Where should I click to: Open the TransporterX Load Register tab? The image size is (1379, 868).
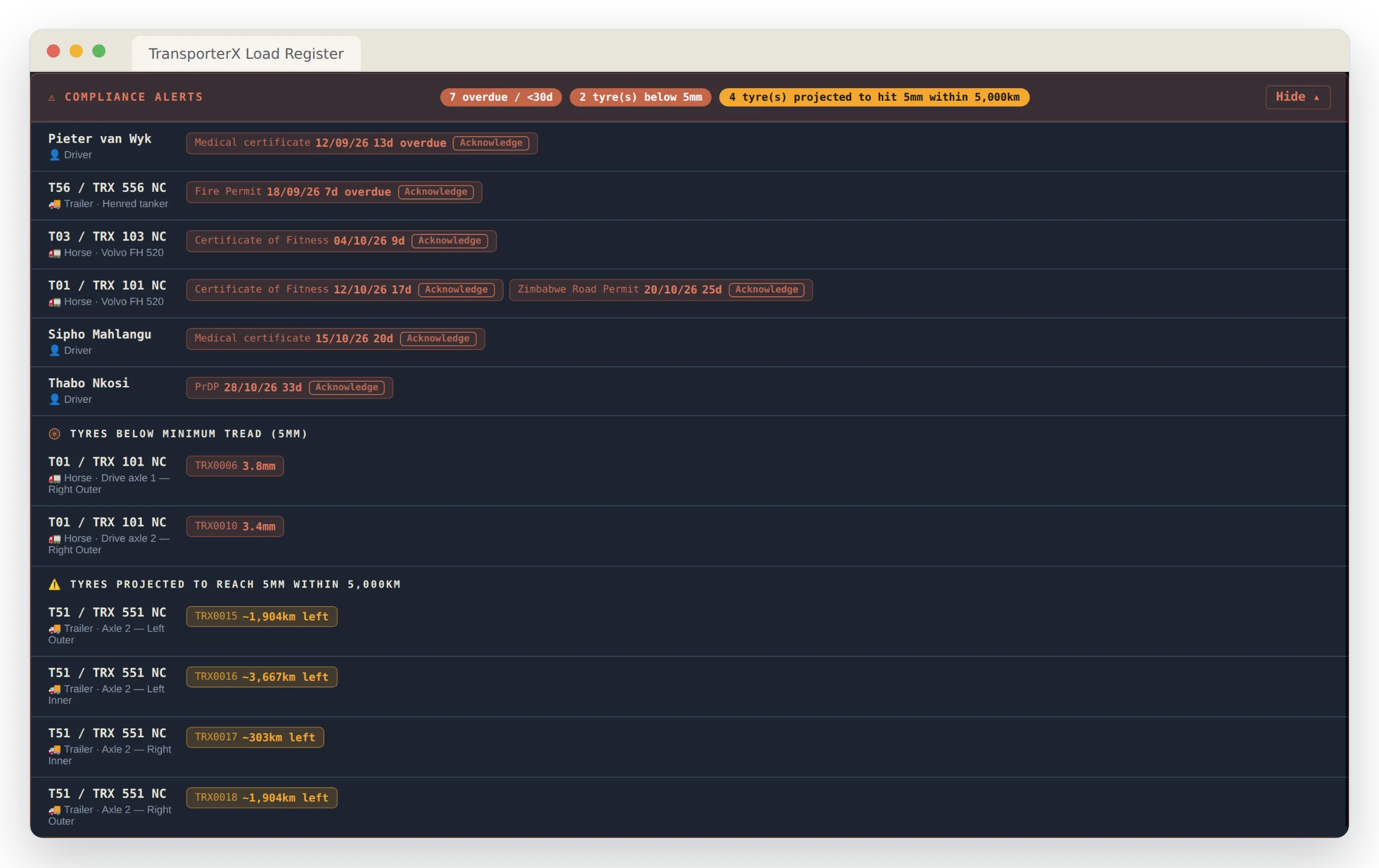(246, 53)
